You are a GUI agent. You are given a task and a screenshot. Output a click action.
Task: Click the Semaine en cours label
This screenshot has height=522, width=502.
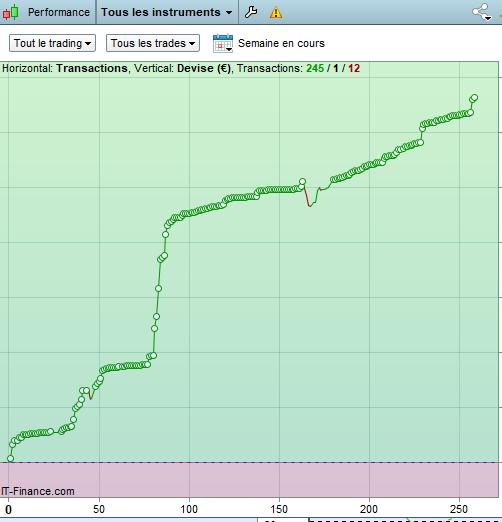281,43
